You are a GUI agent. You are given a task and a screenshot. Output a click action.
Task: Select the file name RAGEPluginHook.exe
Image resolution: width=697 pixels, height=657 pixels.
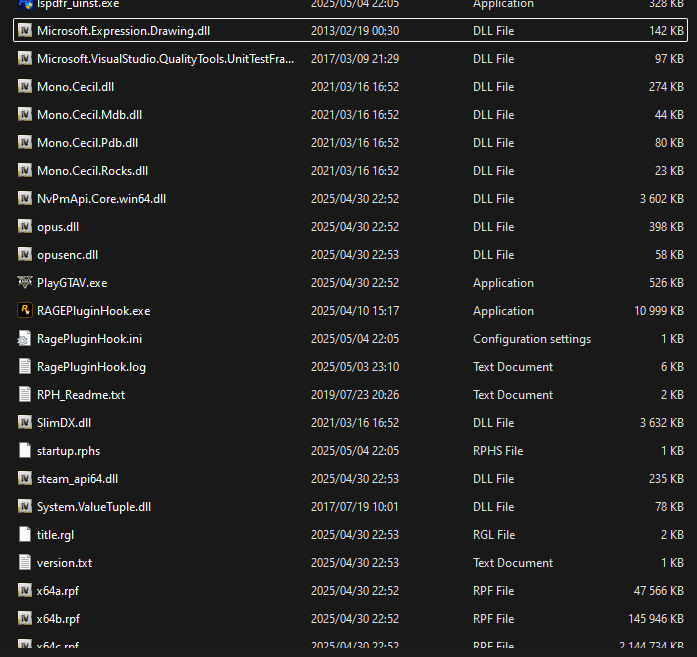[93, 311]
